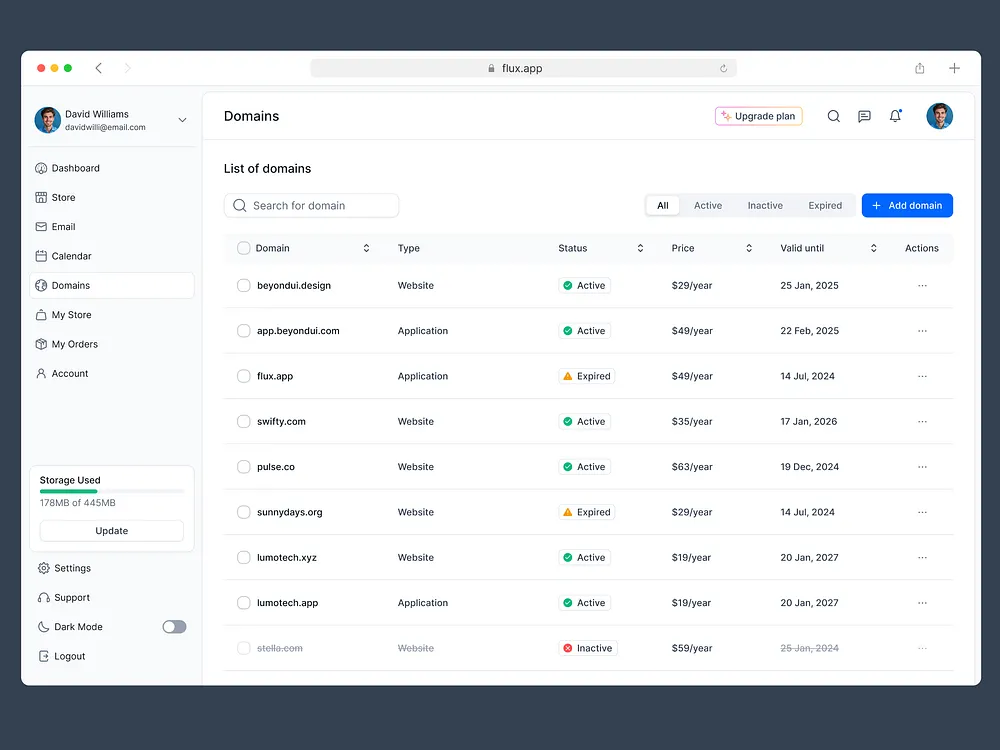1000x750 pixels.
Task: Open the notifications bell
Action: [895, 116]
